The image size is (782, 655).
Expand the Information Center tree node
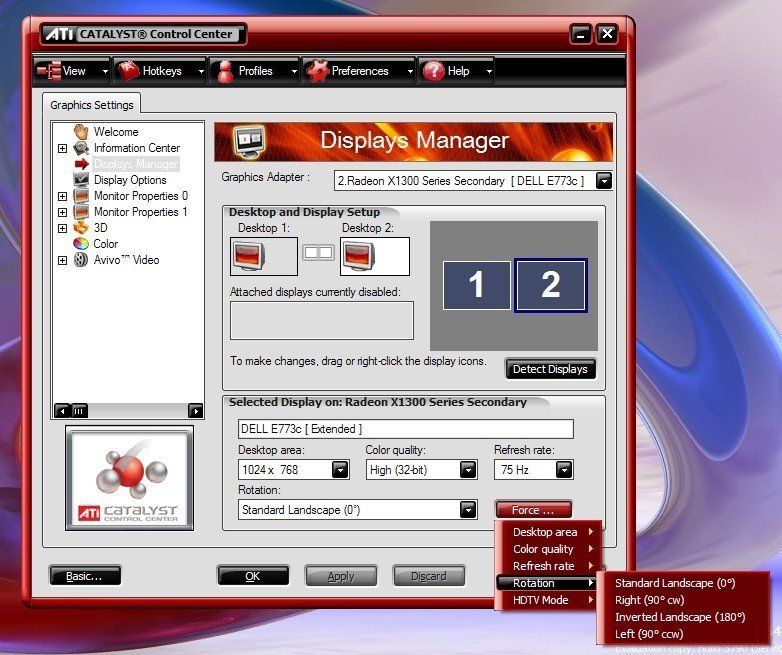[62, 148]
